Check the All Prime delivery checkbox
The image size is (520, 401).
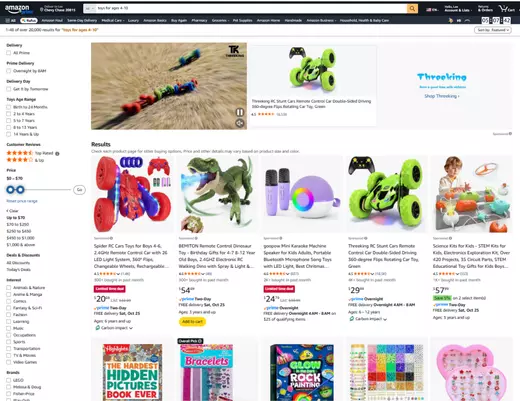(x=9, y=53)
